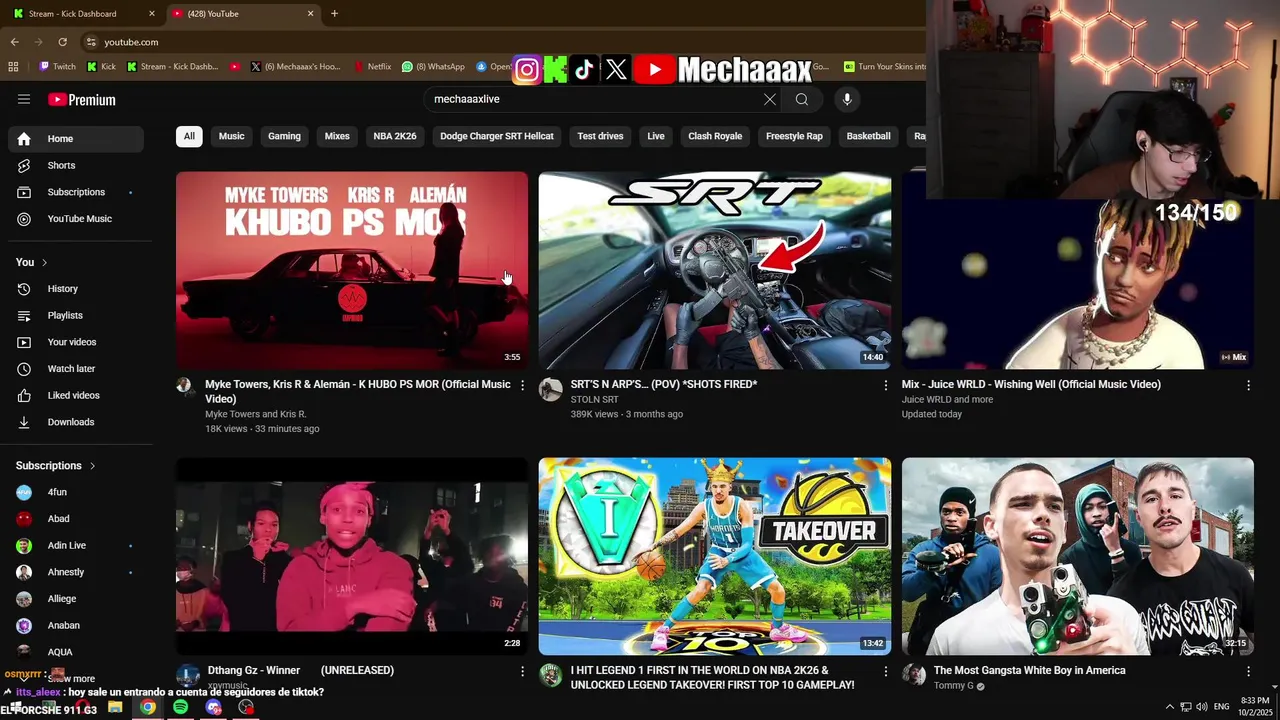Screen dimensions: 1280x720
Task: Select the Clash Royale filter chip
Action: [715, 136]
